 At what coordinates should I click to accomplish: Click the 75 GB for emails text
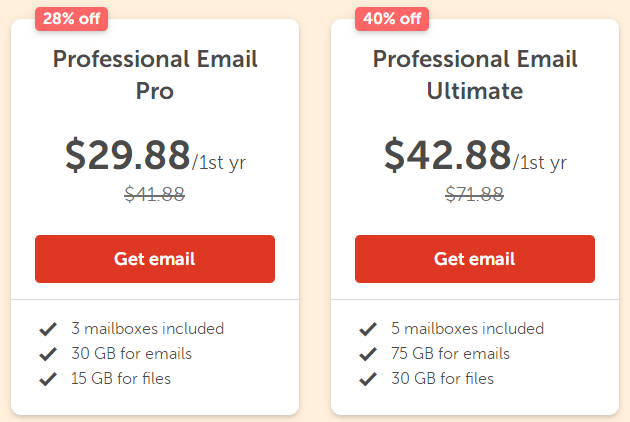click(x=450, y=353)
